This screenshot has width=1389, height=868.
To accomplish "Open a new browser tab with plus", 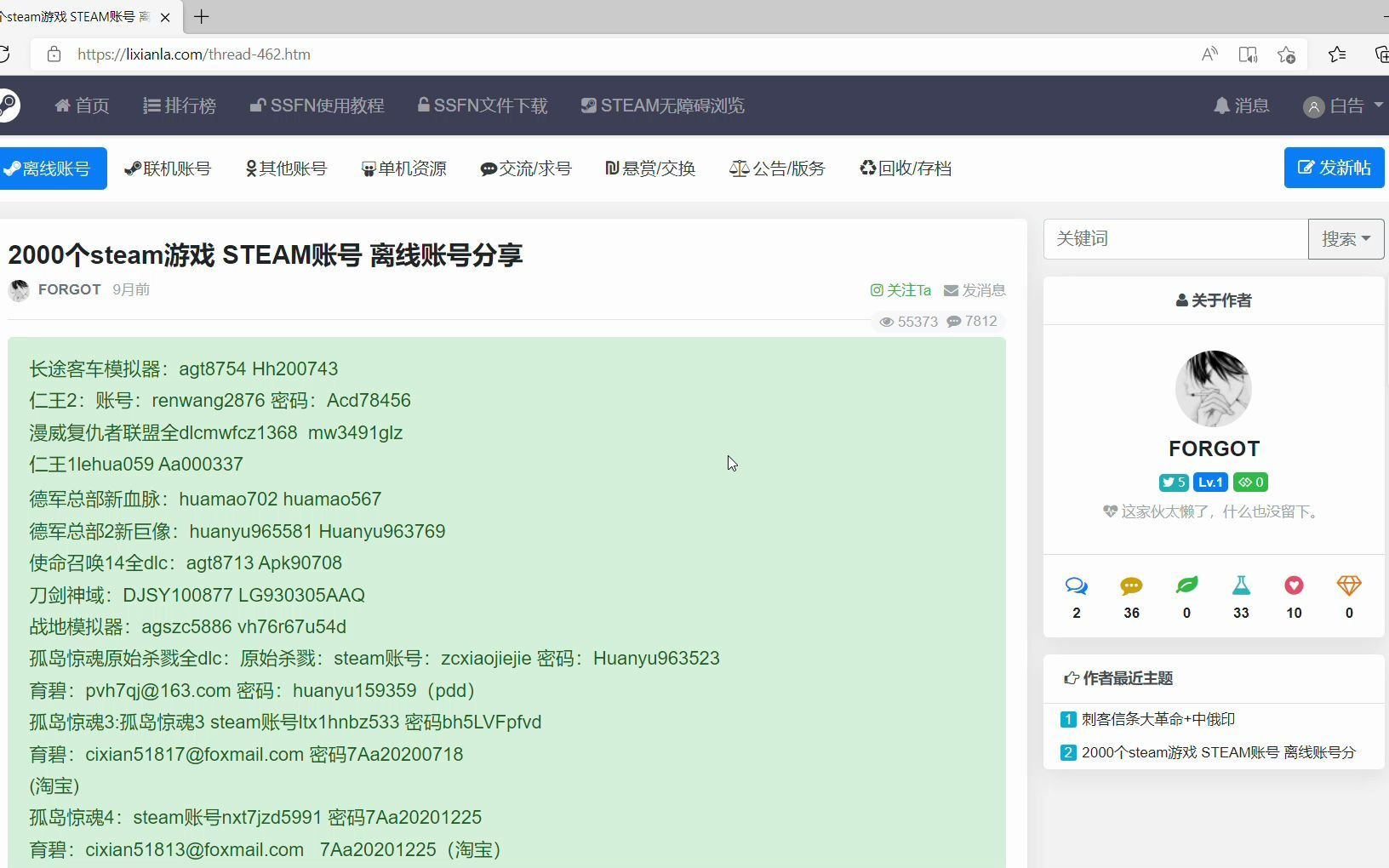I will coord(202,16).
